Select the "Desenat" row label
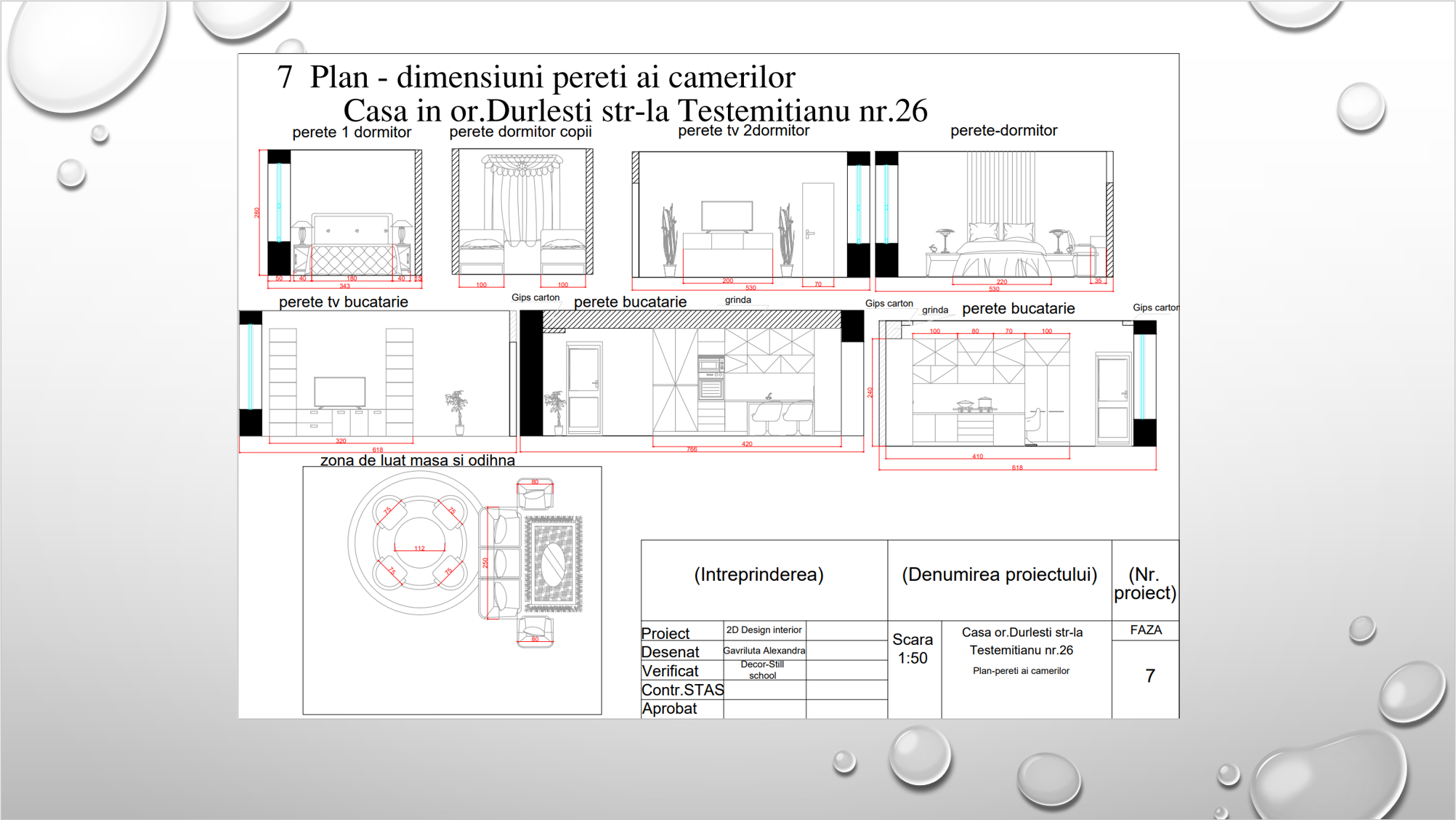 pyautogui.click(x=670, y=652)
